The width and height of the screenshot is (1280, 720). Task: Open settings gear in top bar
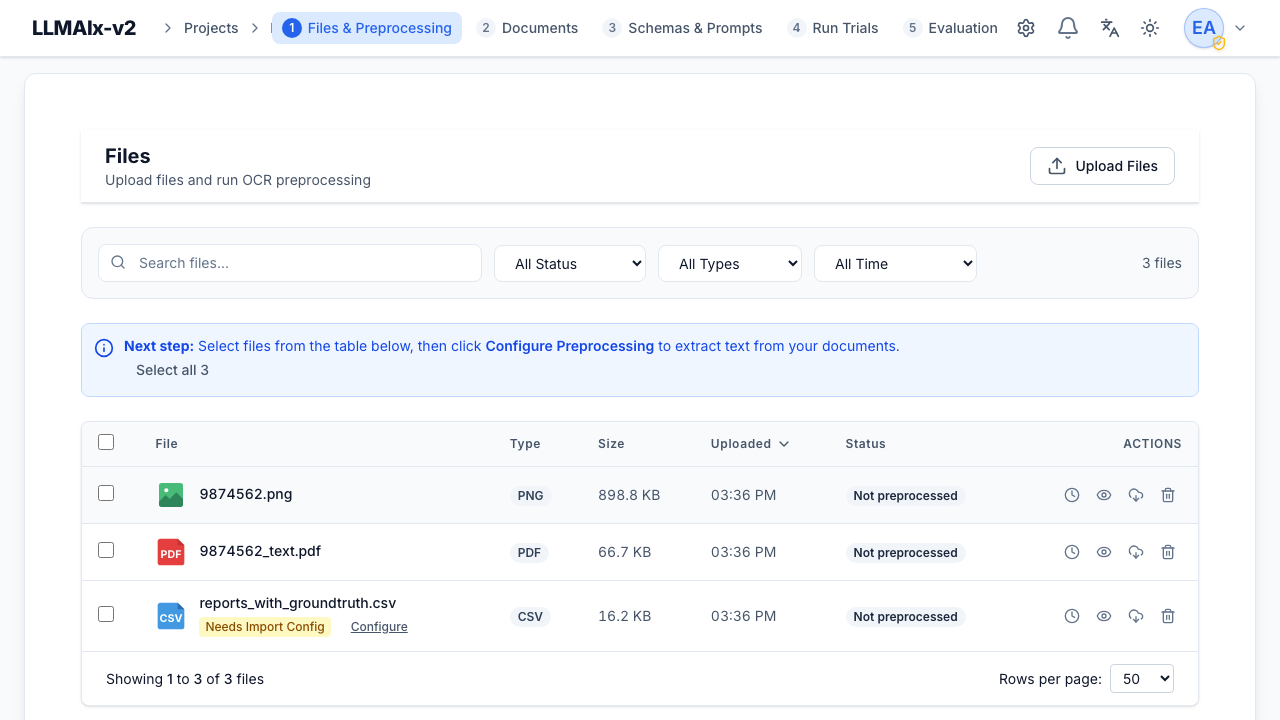tap(1026, 28)
